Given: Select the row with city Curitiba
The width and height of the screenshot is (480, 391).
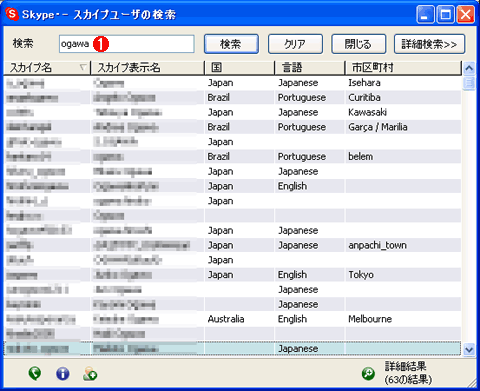Looking at the screenshot, I should click(233, 98).
